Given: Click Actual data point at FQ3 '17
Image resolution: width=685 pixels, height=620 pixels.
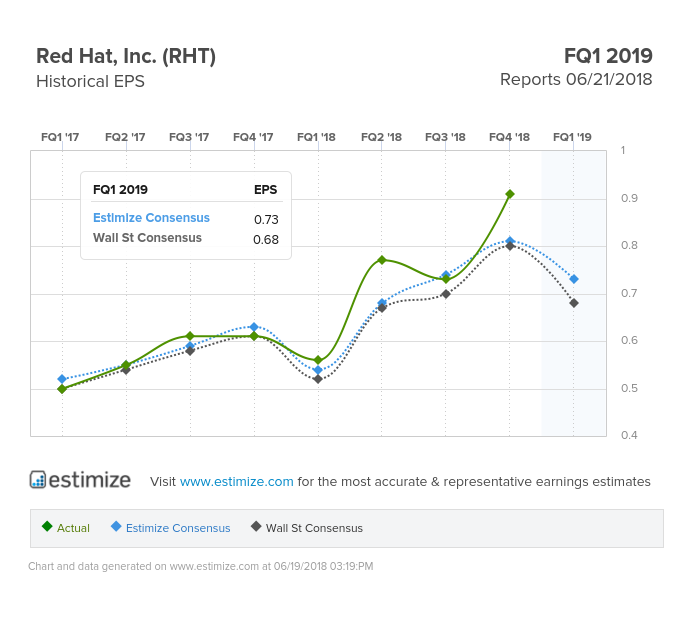Looking at the screenshot, I should (190, 336).
